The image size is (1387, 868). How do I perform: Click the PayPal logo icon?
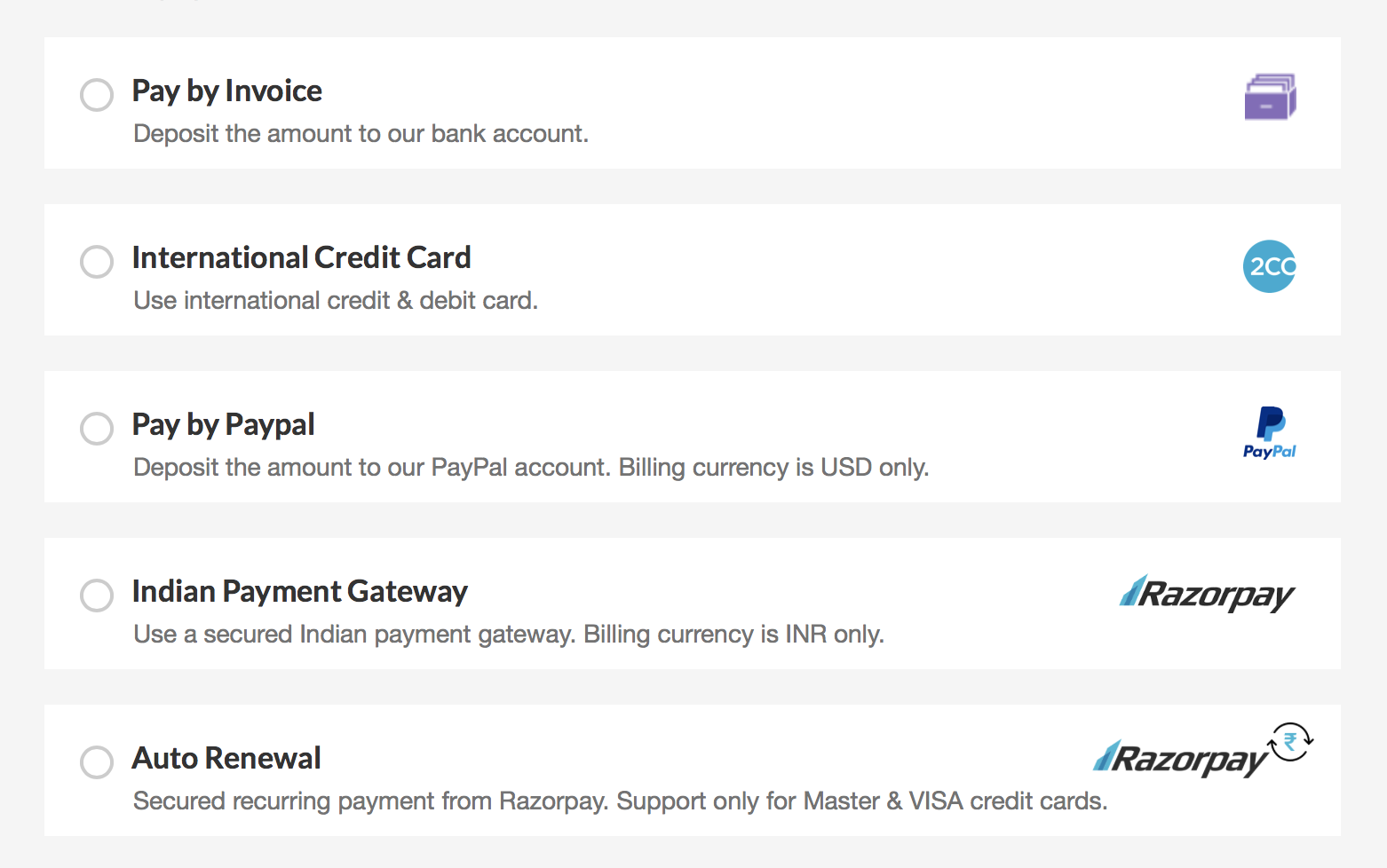[x=1270, y=432]
